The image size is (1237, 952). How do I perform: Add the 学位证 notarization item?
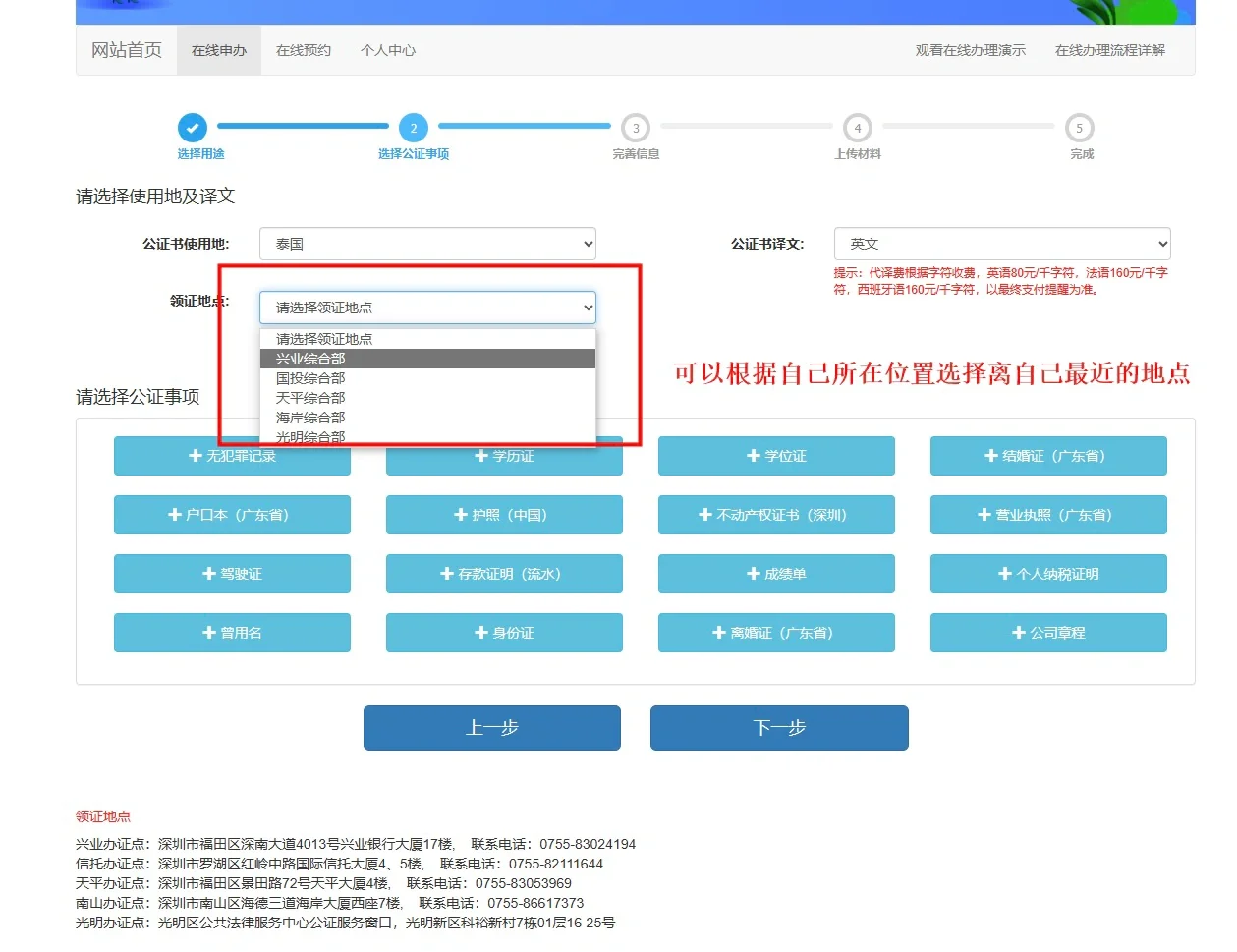point(776,456)
